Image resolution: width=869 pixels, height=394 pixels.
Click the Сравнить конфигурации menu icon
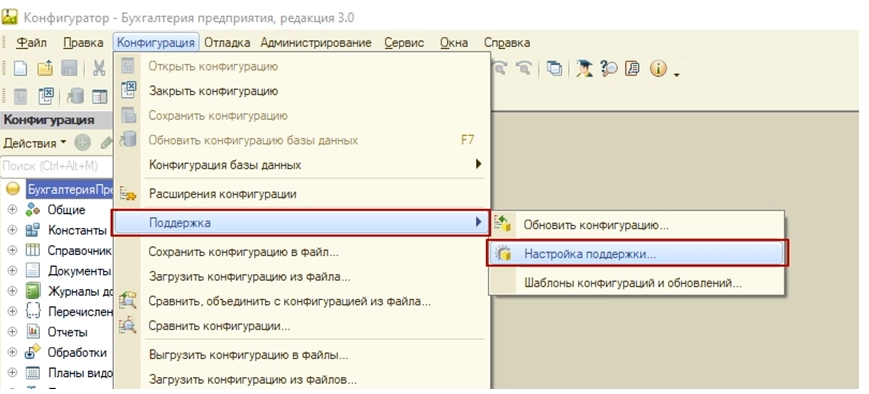pos(129,326)
